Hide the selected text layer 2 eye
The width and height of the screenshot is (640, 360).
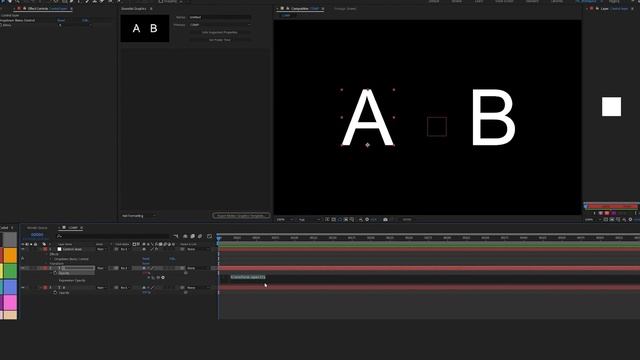click(x=22, y=268)
